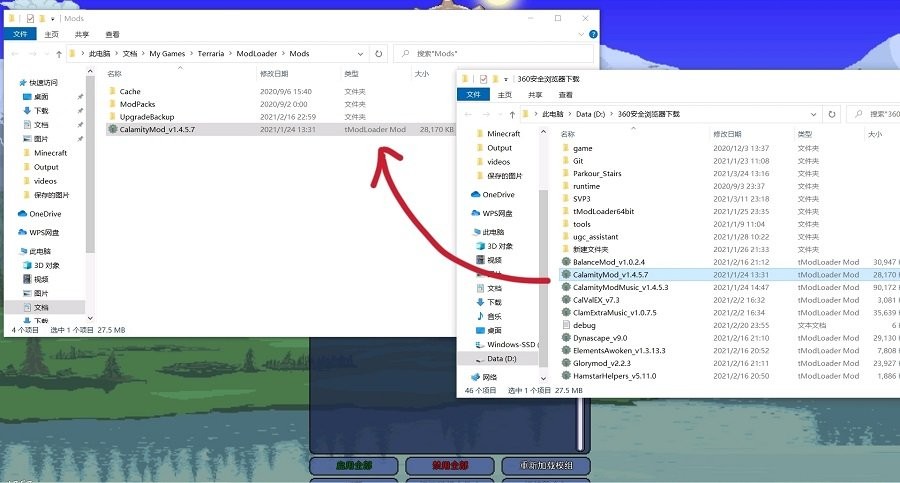Screen dimensions: 900x483
Task: Expand the address history dropdown in download window
Action: tap(813, 114)
